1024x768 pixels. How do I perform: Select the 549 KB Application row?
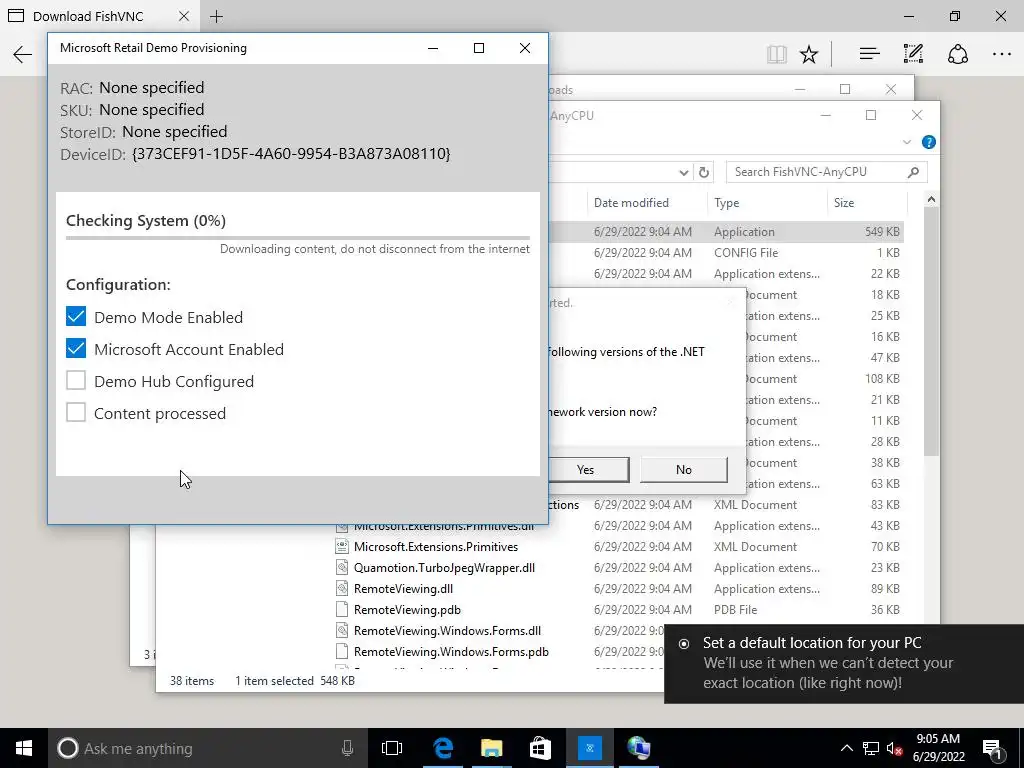726,232
